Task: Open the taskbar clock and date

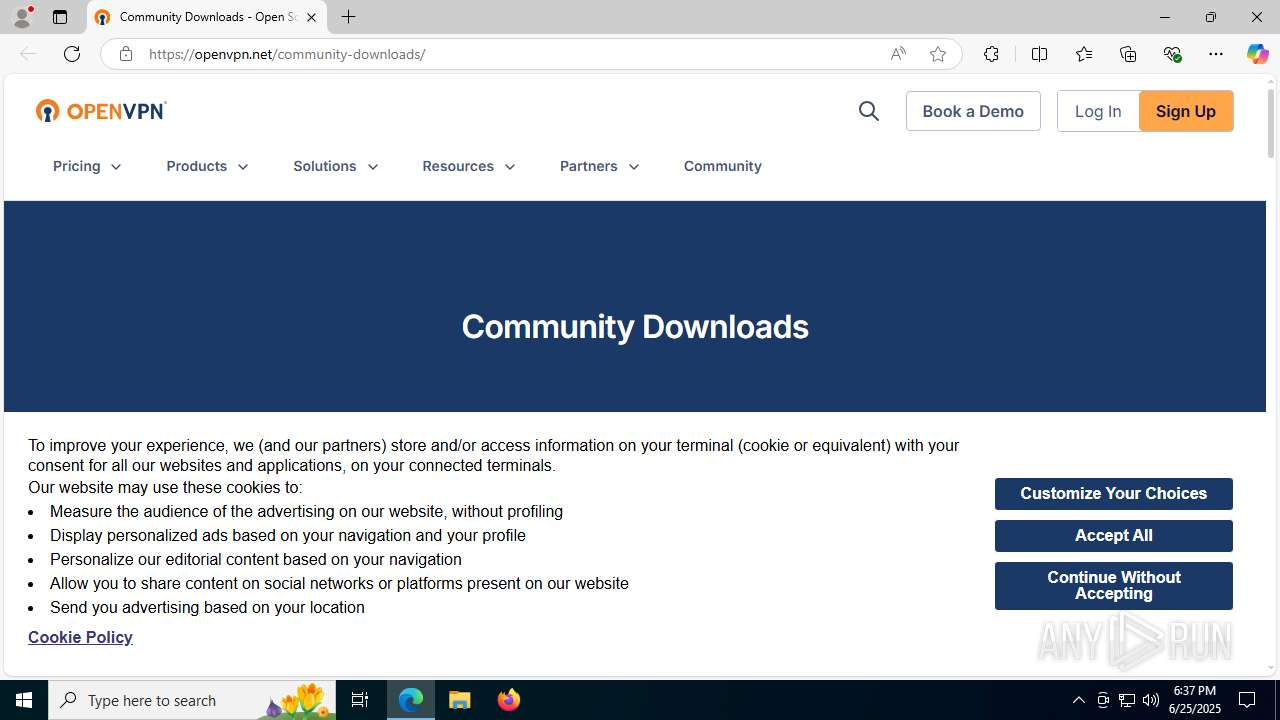Action: pyautogui.click(x=1194, y=700)
